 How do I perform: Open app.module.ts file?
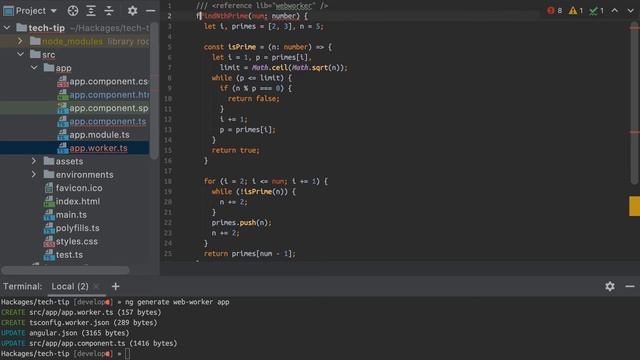[x=93, y=135]
